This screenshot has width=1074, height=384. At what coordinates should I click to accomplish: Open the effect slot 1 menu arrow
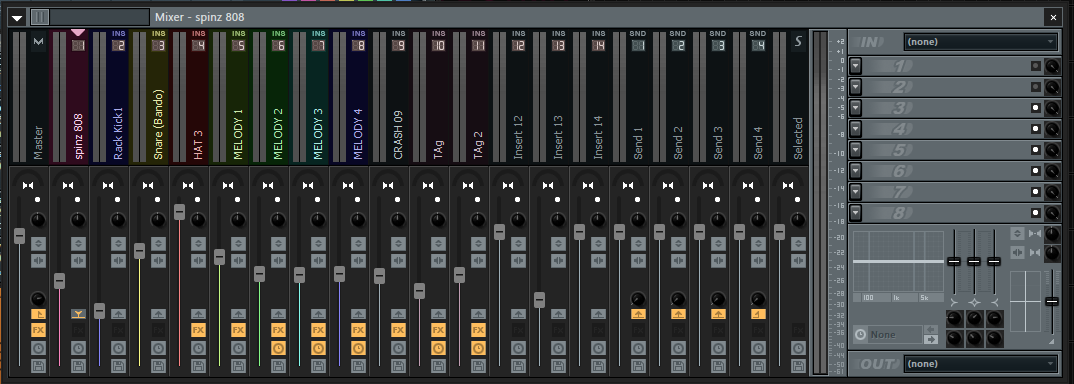click(x=856, y=67)
